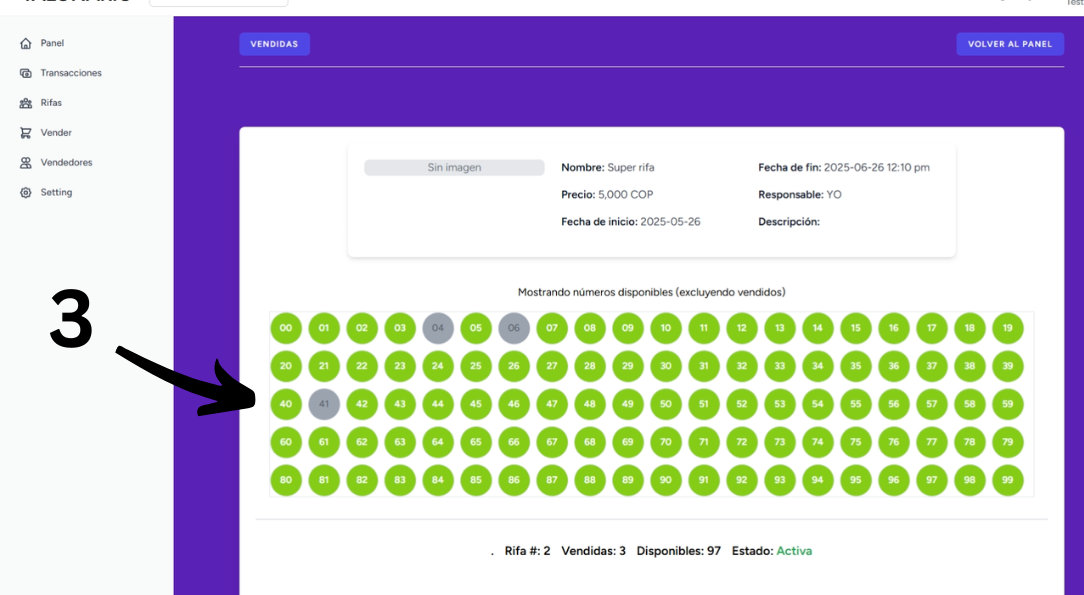Click the Sin imagen placeholder
The width and height of the screenshot is (1084, 595).
[454, 168]
